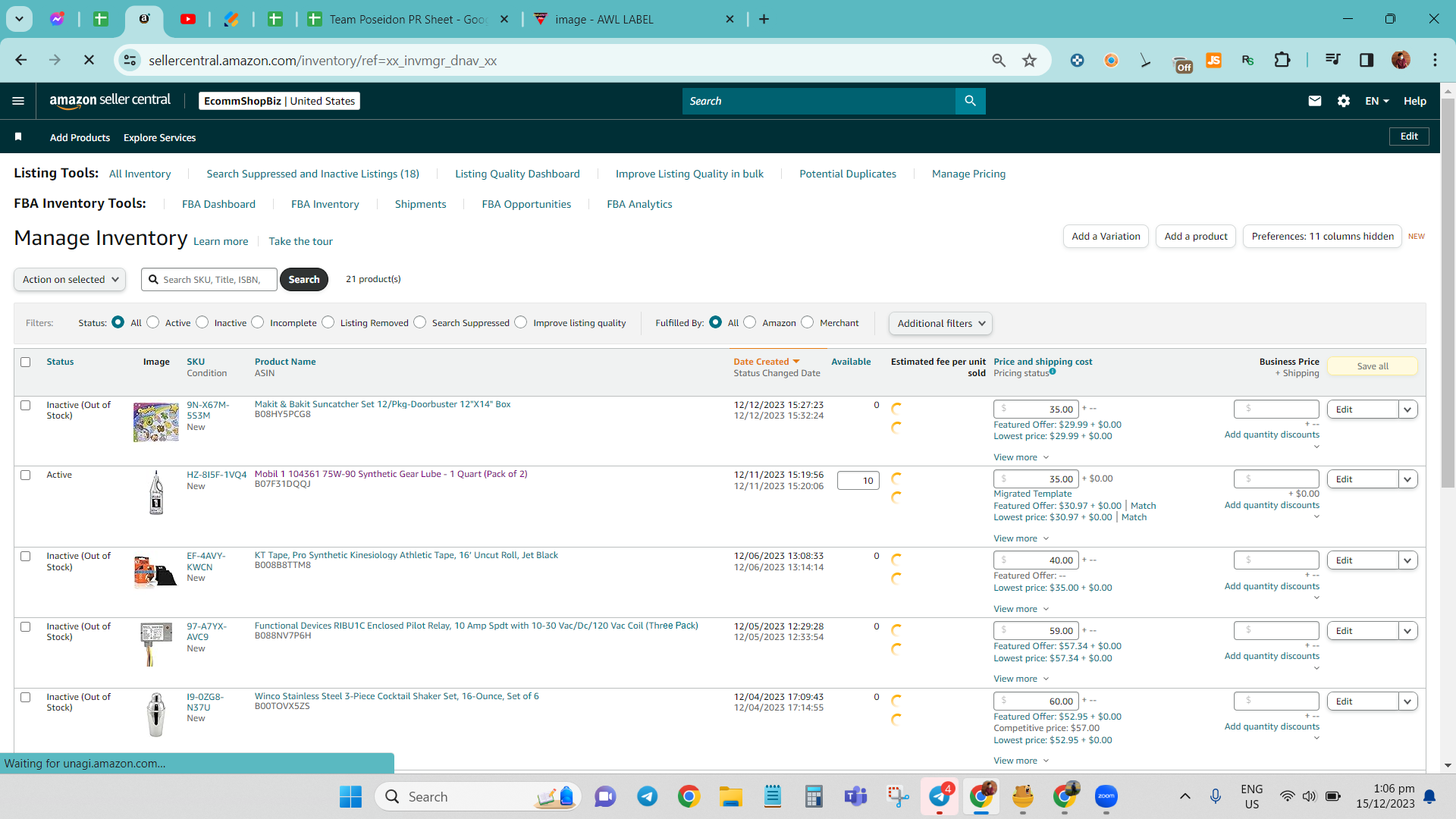Tick the select-all checkbox in table header

pos(26,362)
